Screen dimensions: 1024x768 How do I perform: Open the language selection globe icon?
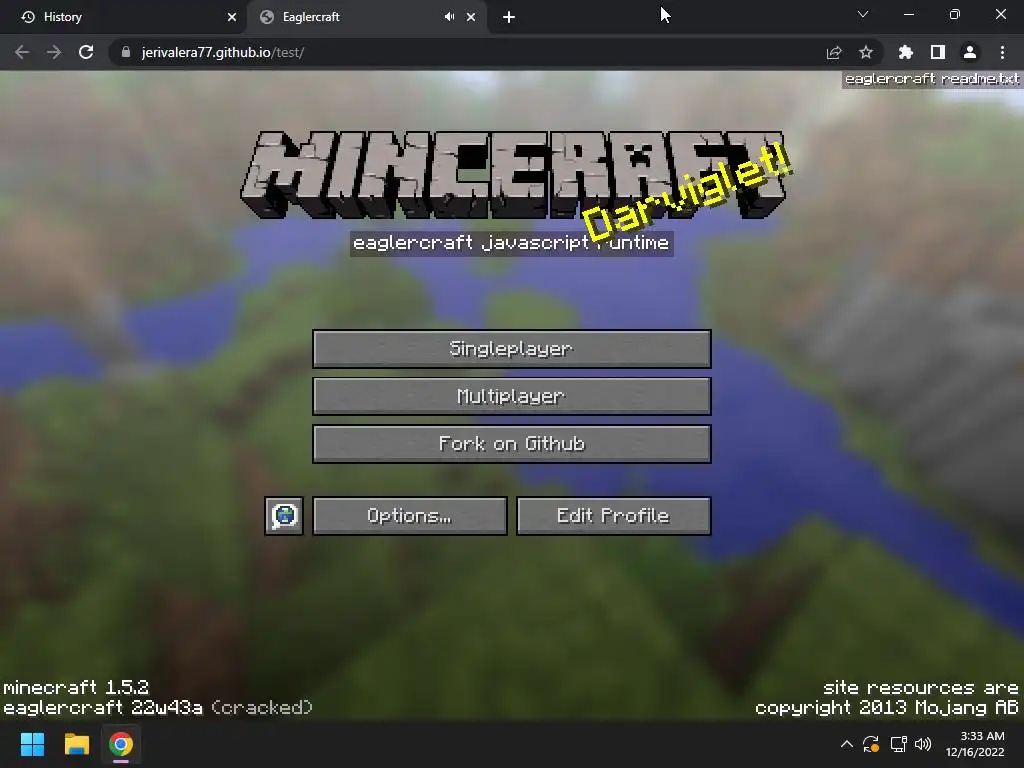point(284,516)
